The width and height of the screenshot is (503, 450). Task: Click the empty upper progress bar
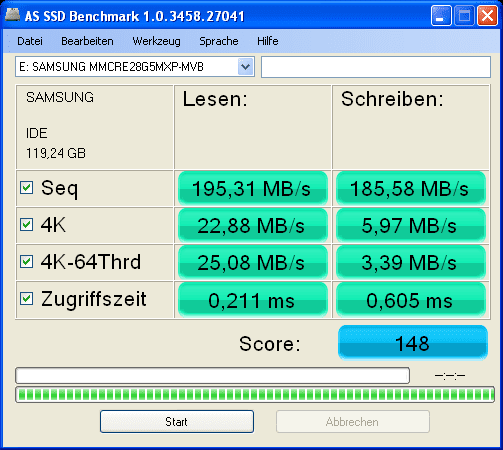pyautogui.click(x=212, y=376)
